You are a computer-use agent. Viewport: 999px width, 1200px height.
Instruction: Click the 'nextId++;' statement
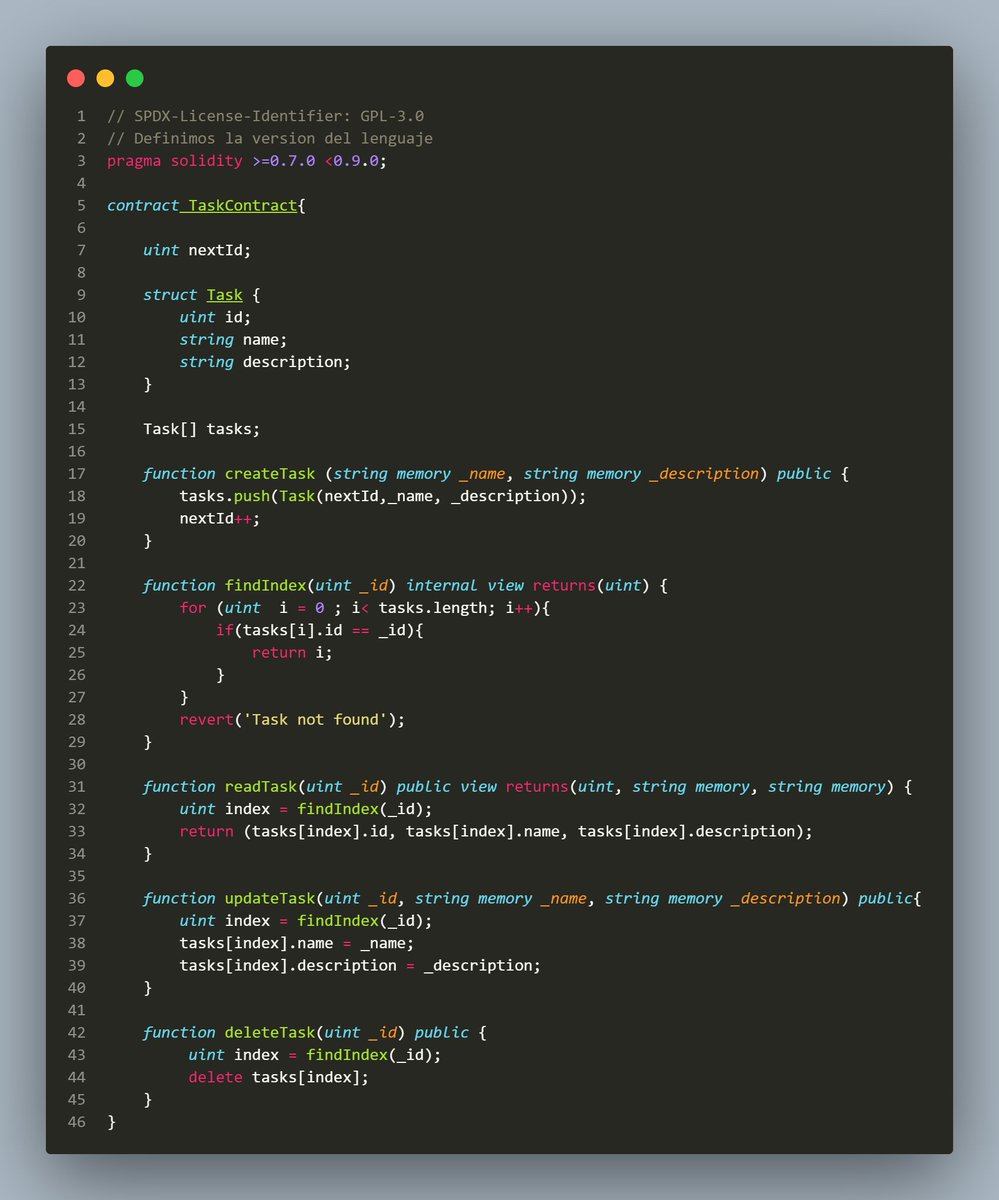[x=220, y=518]
